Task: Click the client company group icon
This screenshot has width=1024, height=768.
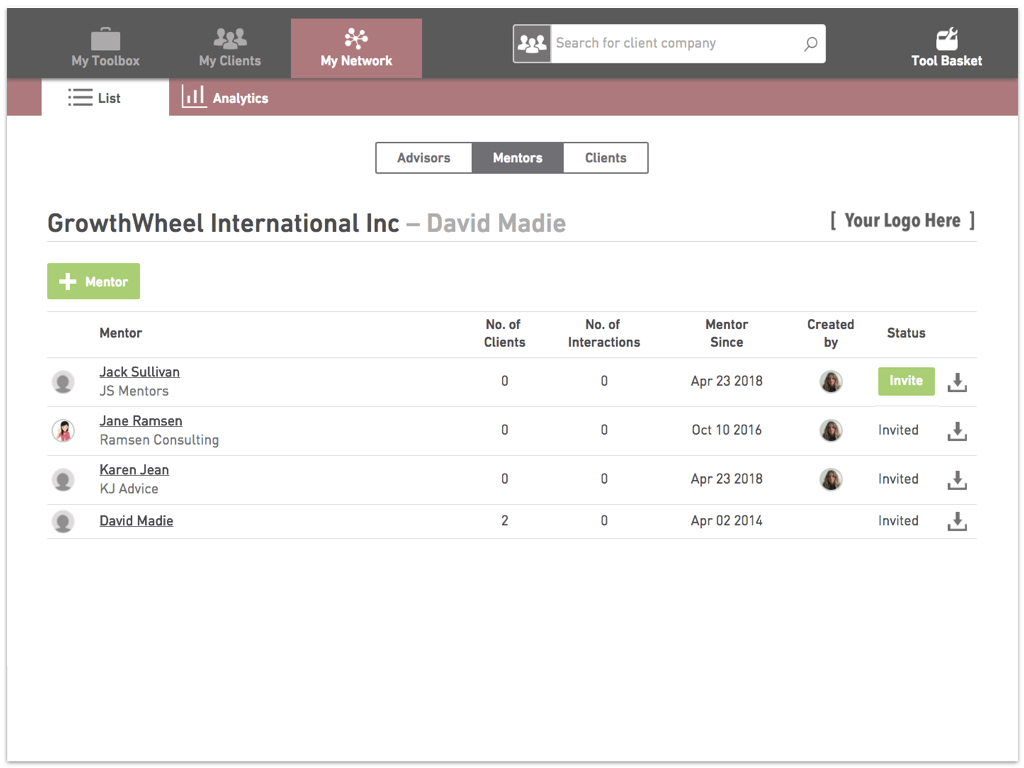Action: tap(532, 44)
